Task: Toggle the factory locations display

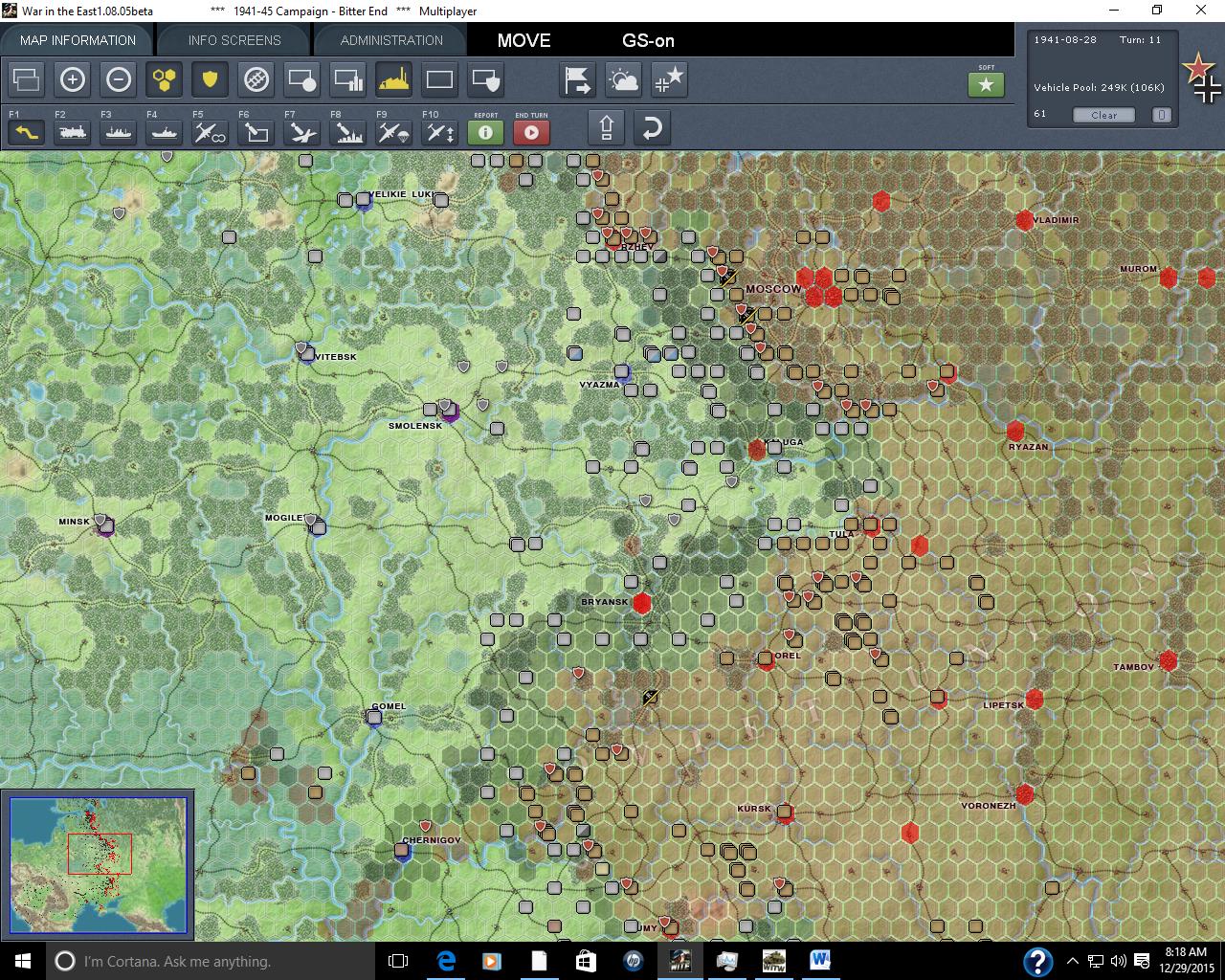Action: 394,79
